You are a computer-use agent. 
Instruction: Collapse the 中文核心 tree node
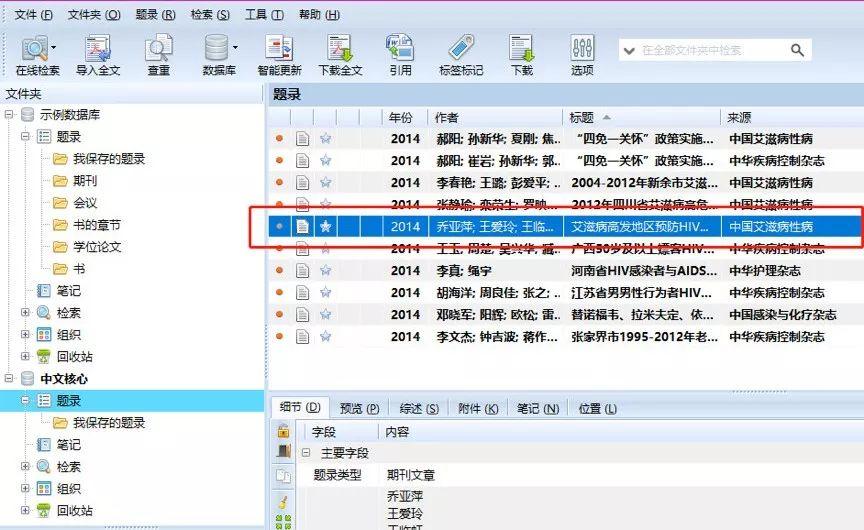click(9, 378)
